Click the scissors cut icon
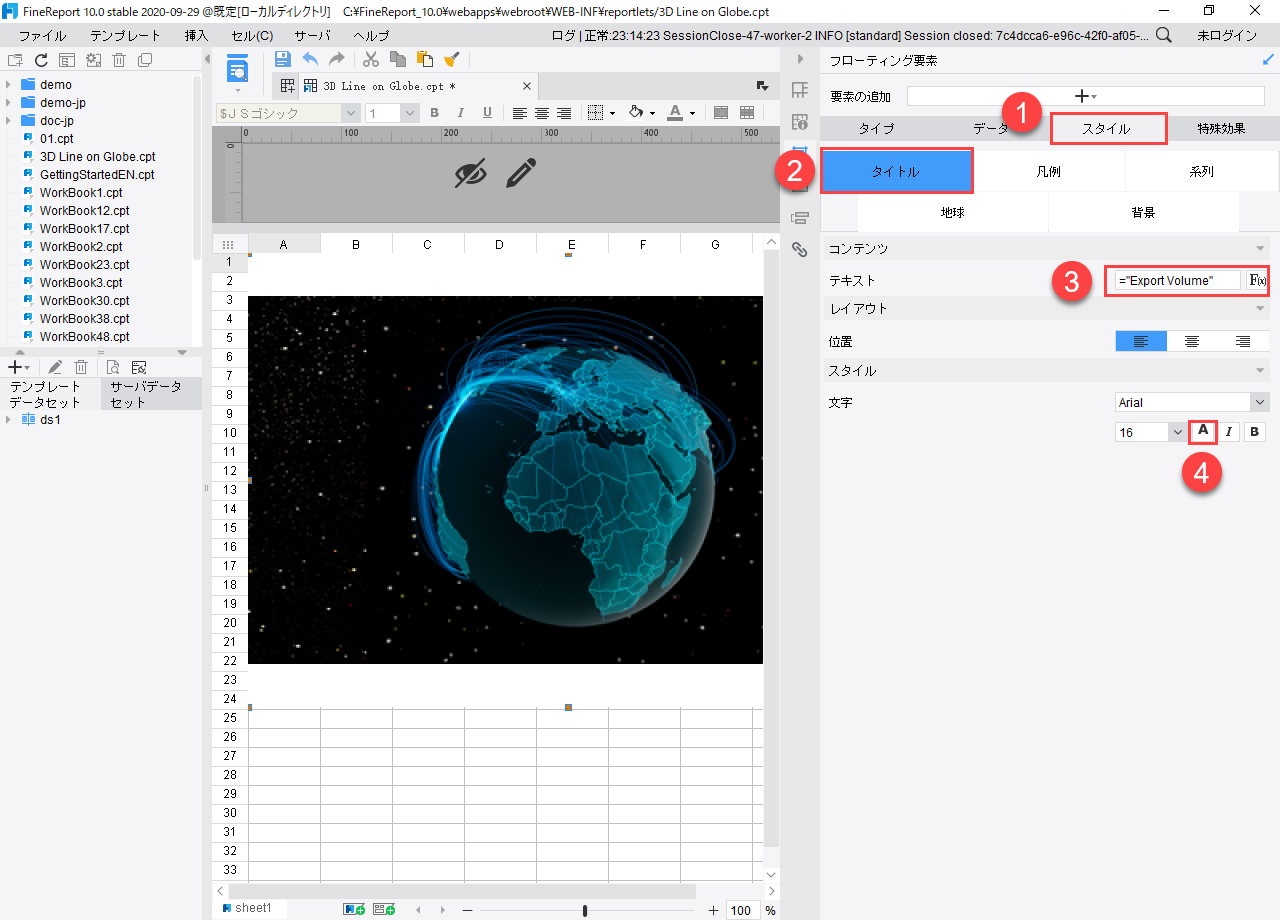 tap(371, 60)
